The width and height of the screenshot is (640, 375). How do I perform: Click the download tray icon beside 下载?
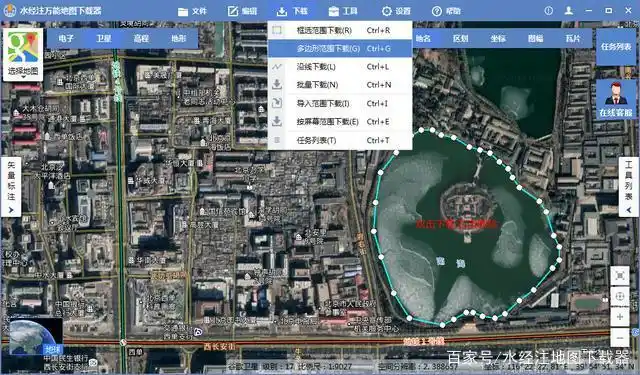(282, 11)
